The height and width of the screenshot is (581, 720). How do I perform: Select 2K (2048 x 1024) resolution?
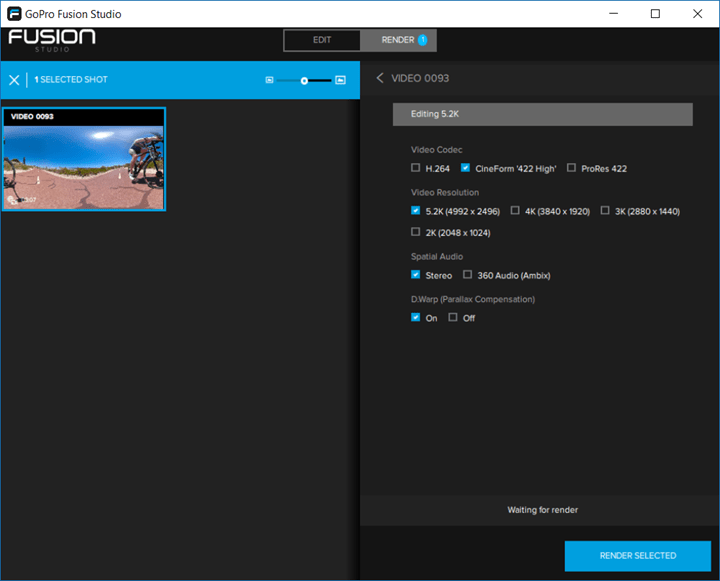pos(416,232)
